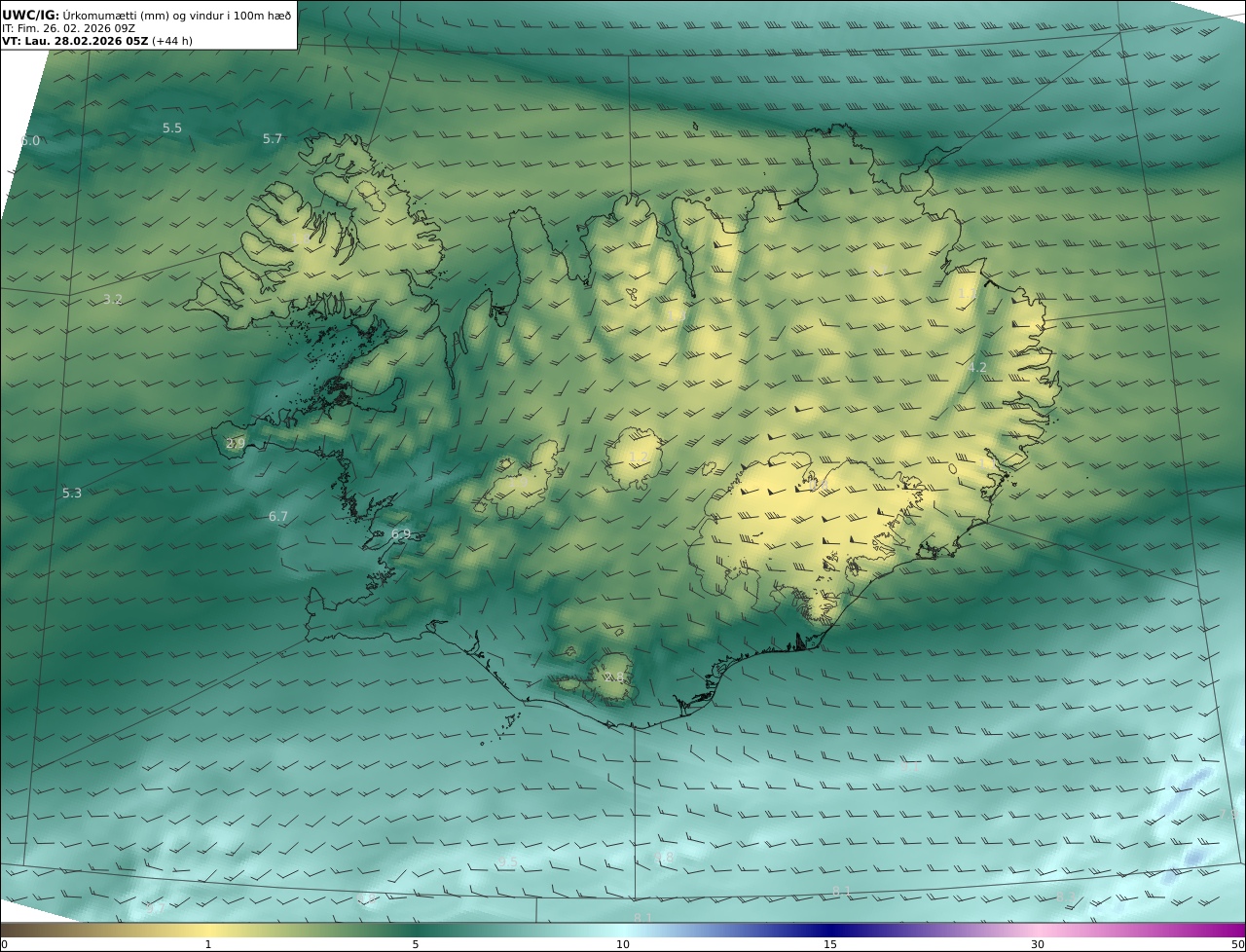This screenshot has width=1246, height=952.
Task: Click the 1.2 label on Hofsjökull glacier
Action: point(639,457)
